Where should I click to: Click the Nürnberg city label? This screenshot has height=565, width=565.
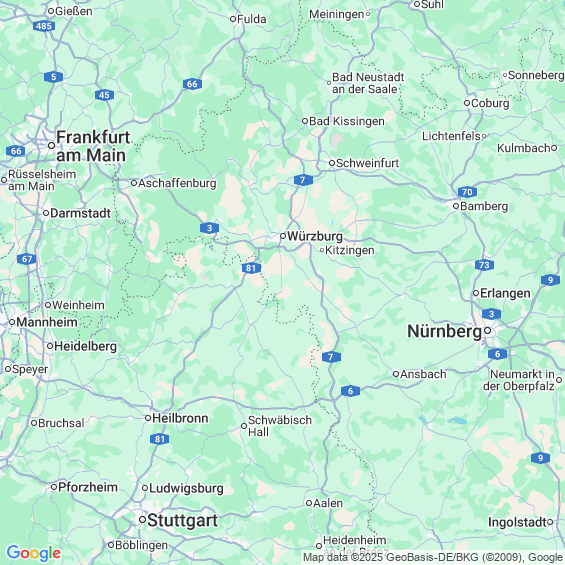pos(444,331)
